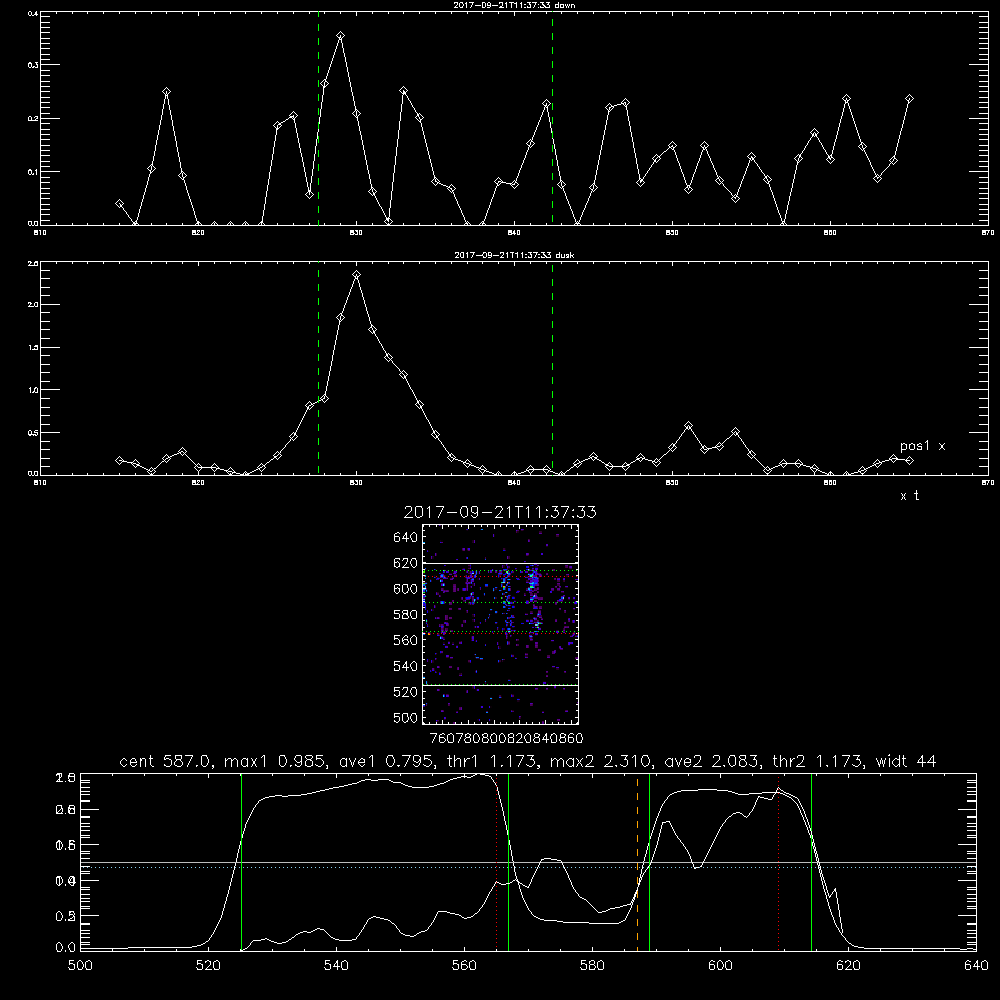1000x1000 pixels.
Task: Click the 520 label on bottom plot x-axis
Action: 208,966
